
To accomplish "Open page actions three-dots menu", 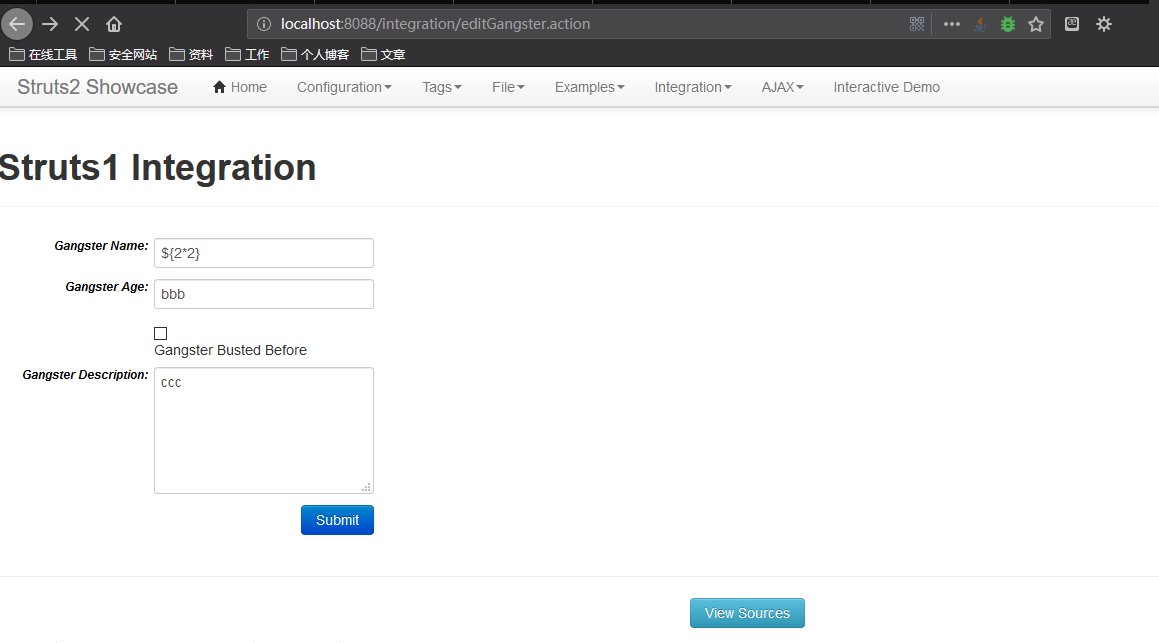I will 952,24.
